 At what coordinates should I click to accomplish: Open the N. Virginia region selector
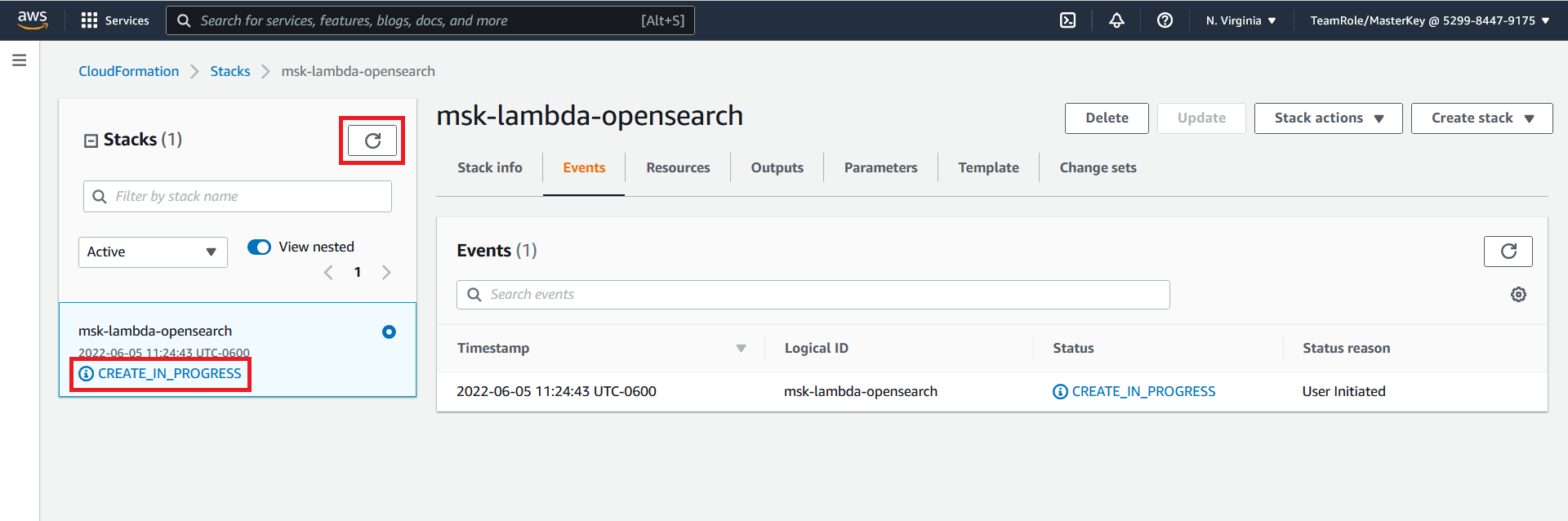tap(1241, 20)
